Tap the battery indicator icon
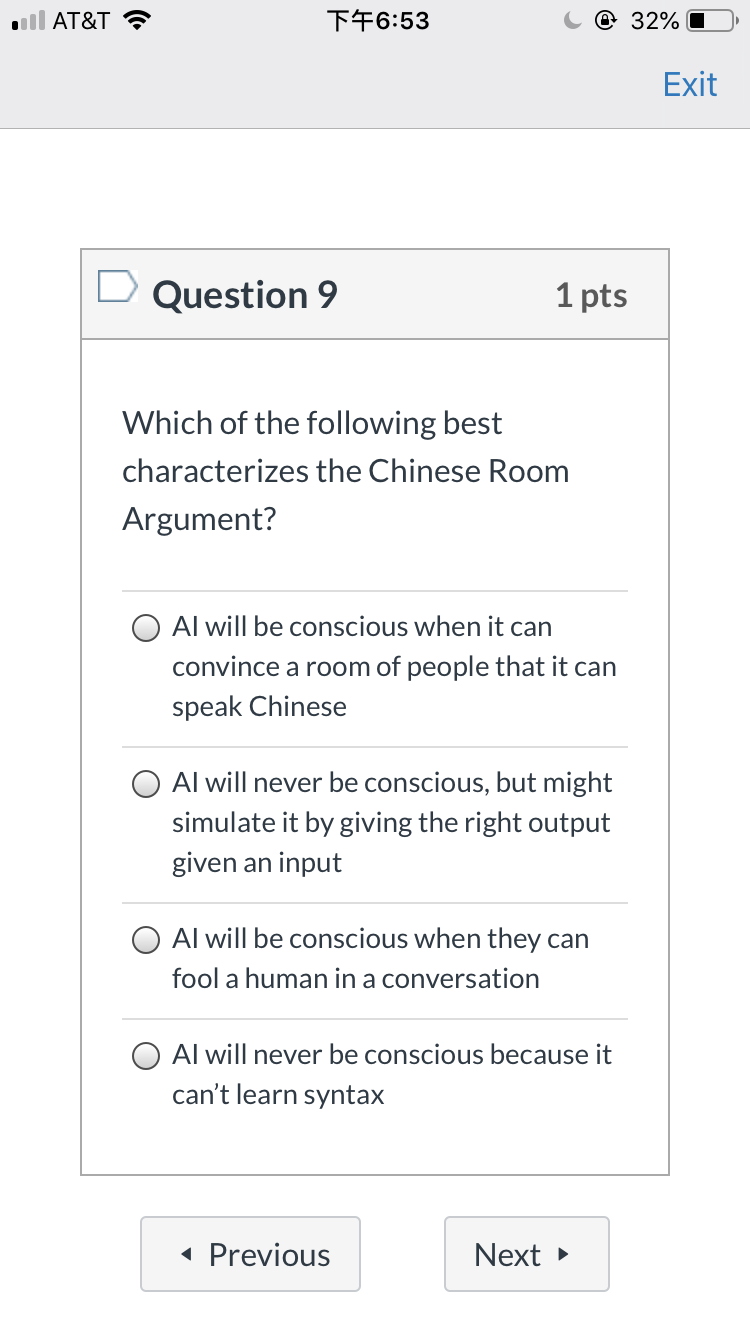This screenshot has height=1334, width=750. coord(712,21)
